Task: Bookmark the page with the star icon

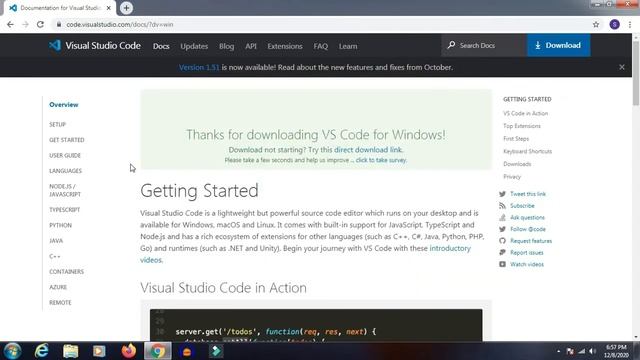Action: tap(596, 24)
